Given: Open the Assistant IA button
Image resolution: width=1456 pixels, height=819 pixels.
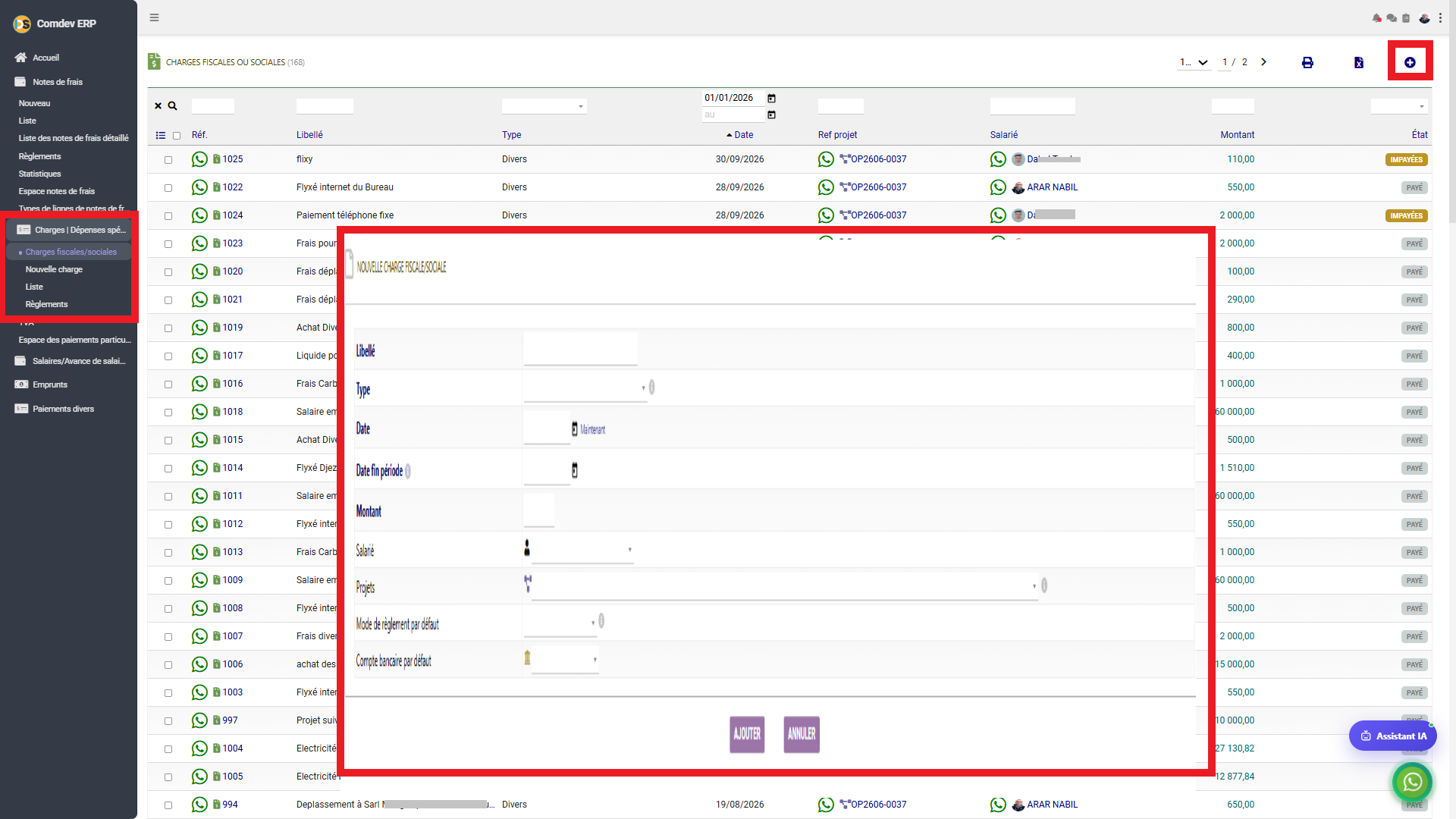Looking at the screenshot, I should [1393, 736].
